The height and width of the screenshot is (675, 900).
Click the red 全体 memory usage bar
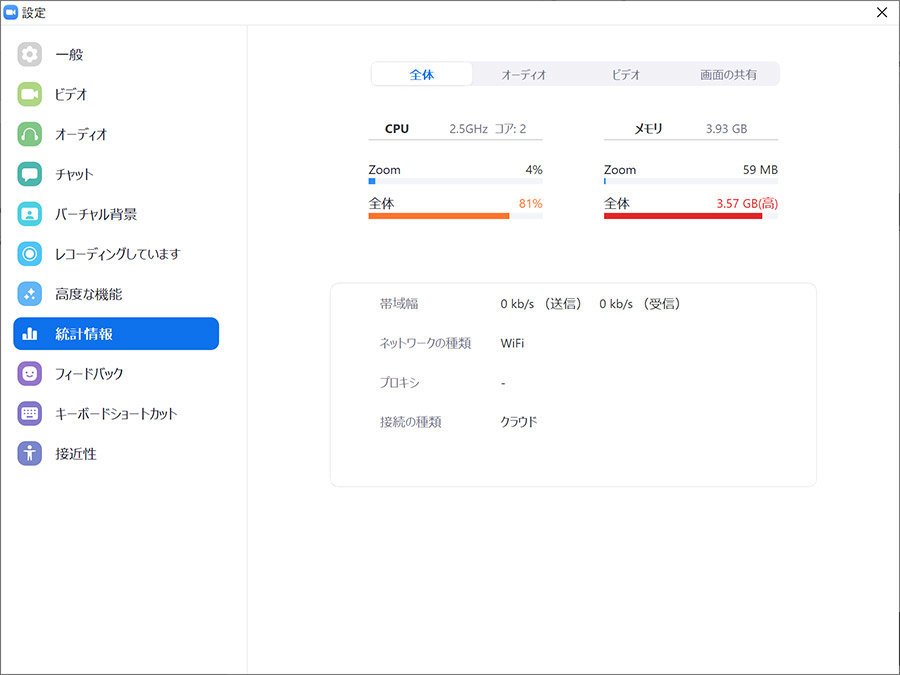690,216
